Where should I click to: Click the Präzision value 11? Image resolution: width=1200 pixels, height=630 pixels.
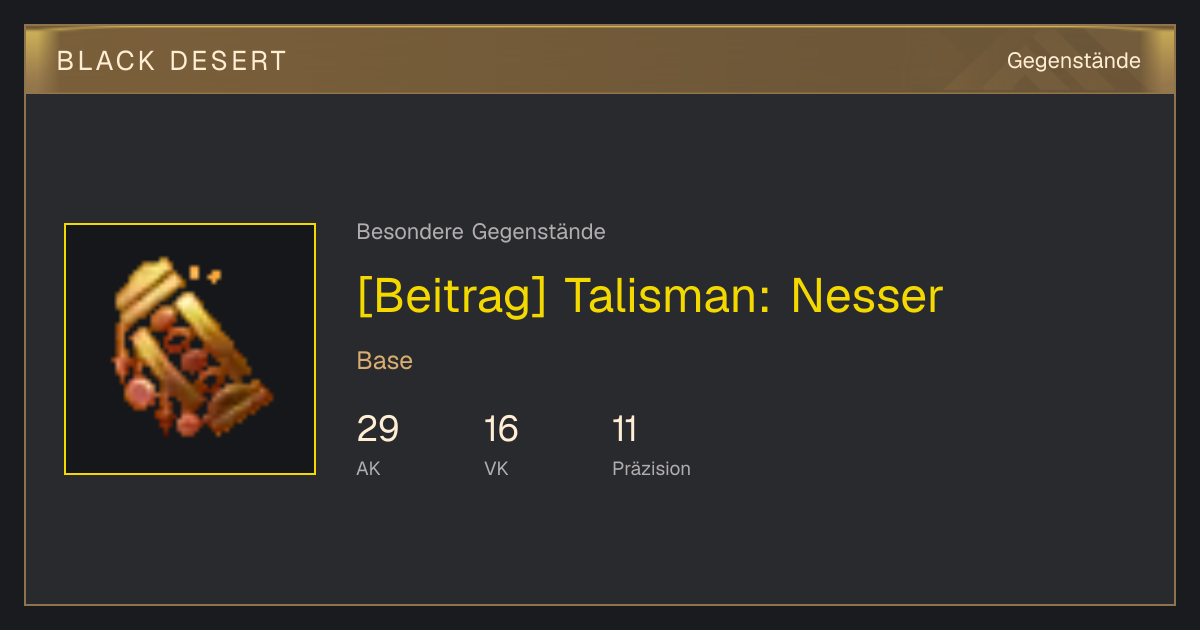click(624, 429)
